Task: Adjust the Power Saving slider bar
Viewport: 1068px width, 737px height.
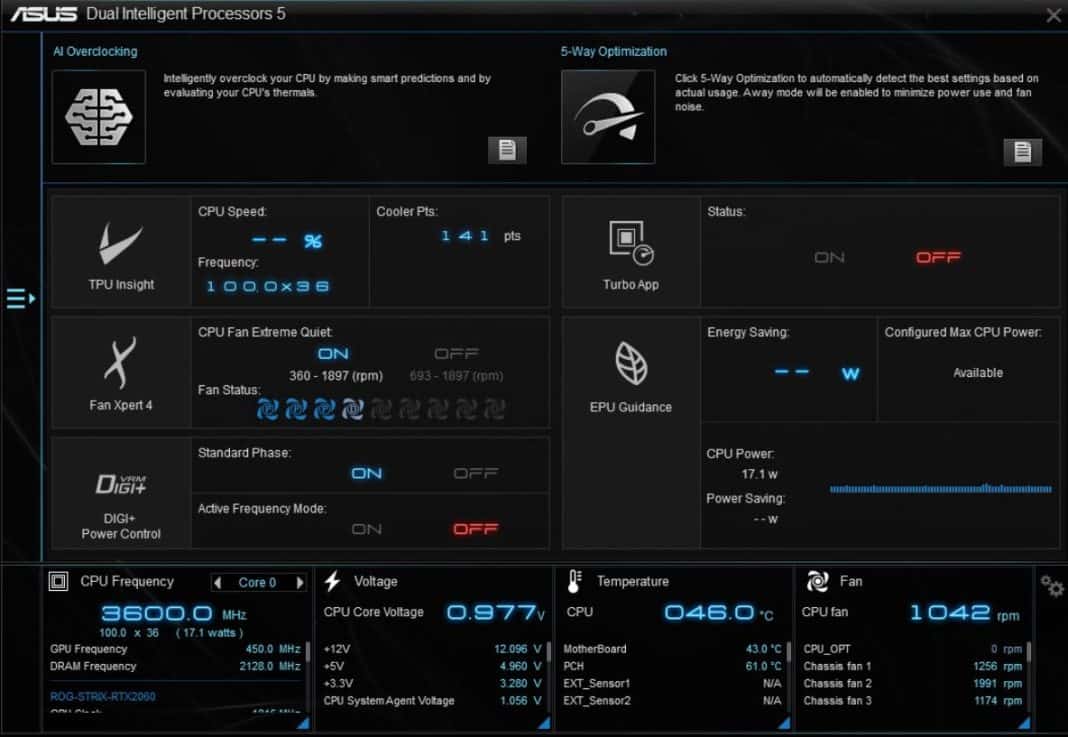Action: tap(940, 489)
